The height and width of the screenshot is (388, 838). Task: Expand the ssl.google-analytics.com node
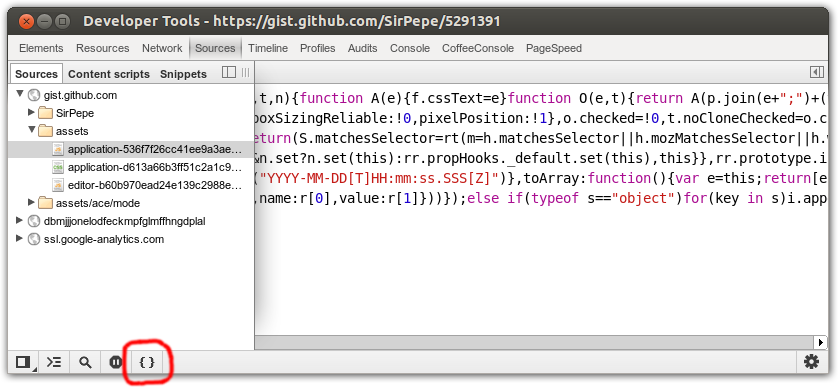(x=20, y=238)
